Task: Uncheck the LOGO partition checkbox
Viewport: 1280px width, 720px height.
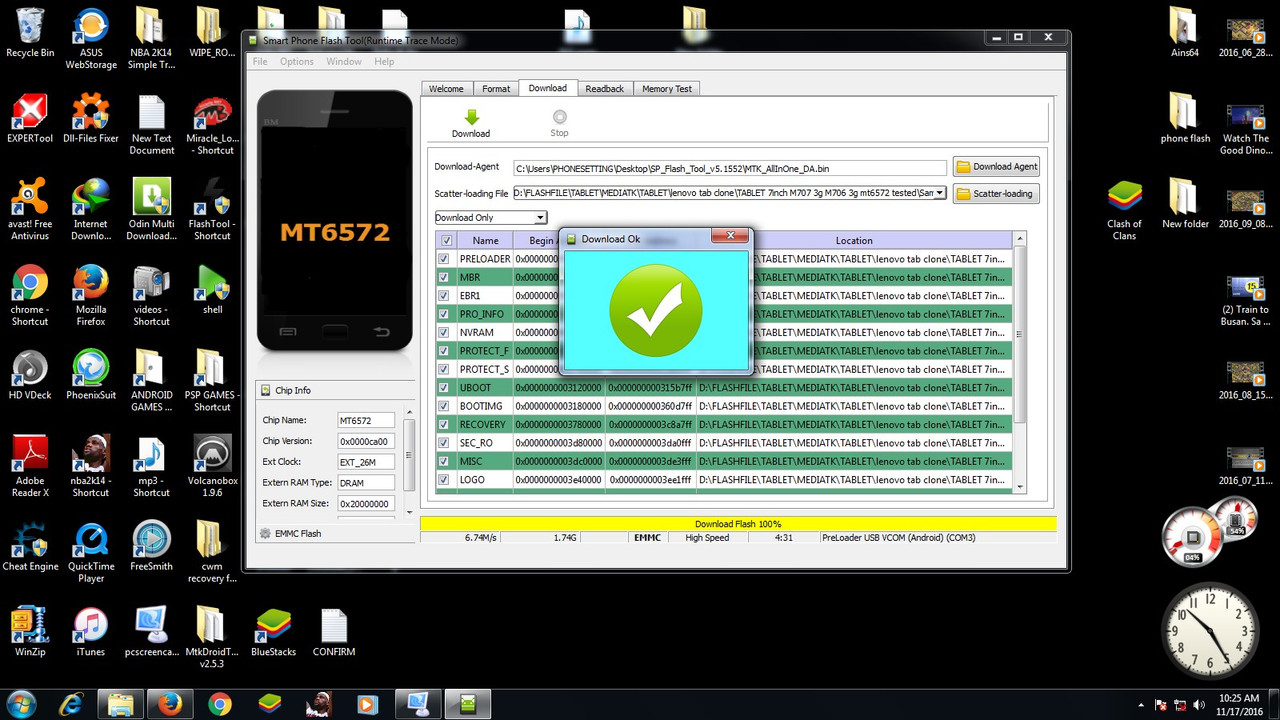Action: (444, 479)
